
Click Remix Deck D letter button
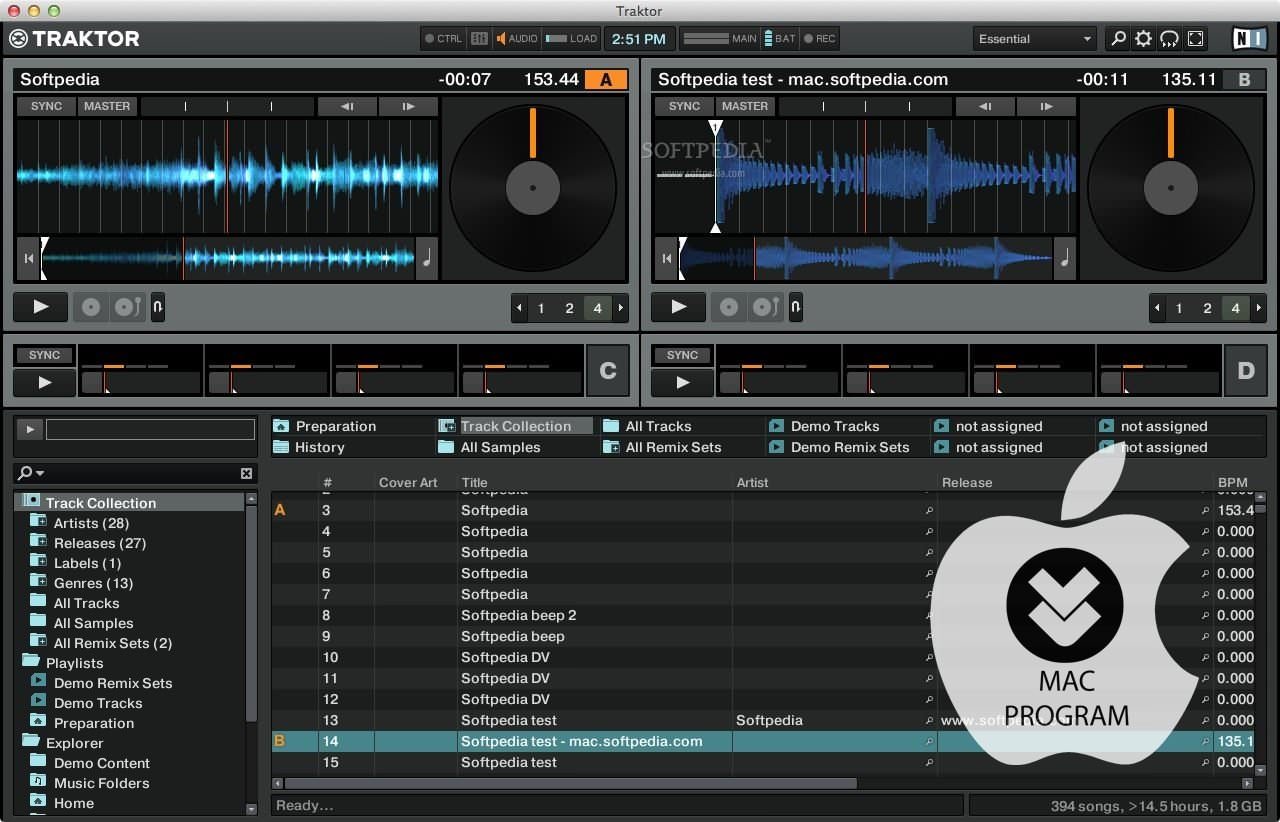(1245, 371)
